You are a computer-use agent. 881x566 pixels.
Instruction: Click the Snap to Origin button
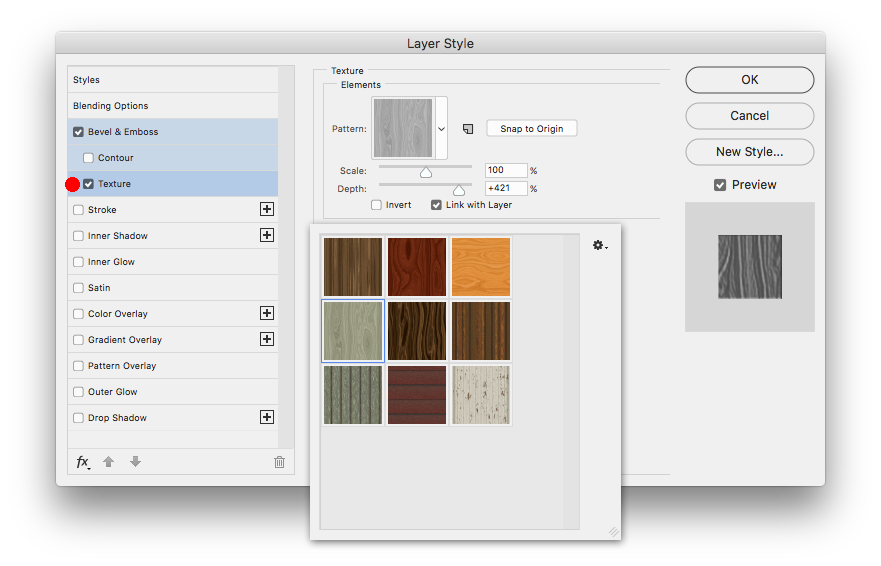[x=531, y=129]
